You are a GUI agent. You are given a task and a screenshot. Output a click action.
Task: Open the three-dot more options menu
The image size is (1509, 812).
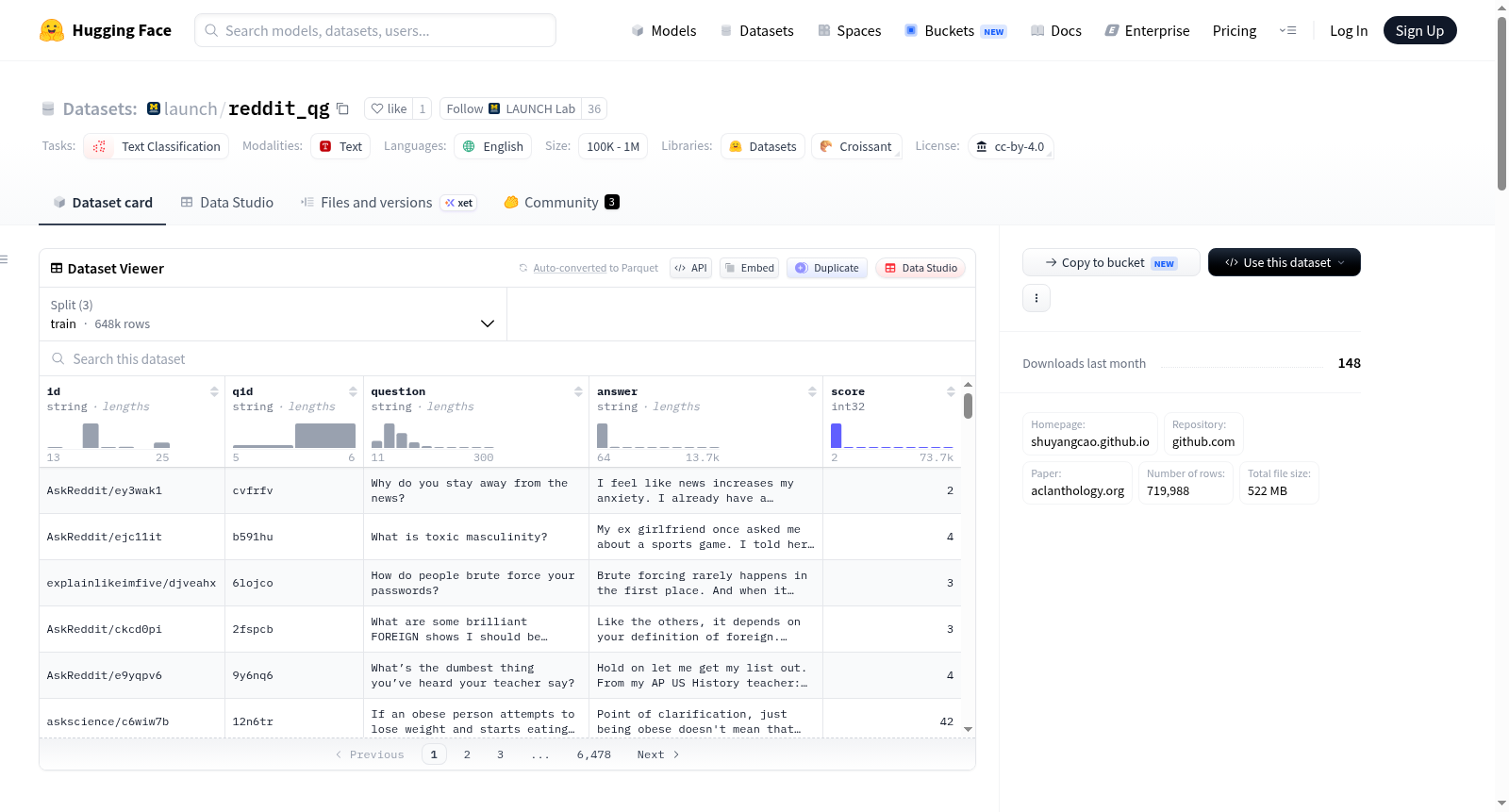point(1036,298)
